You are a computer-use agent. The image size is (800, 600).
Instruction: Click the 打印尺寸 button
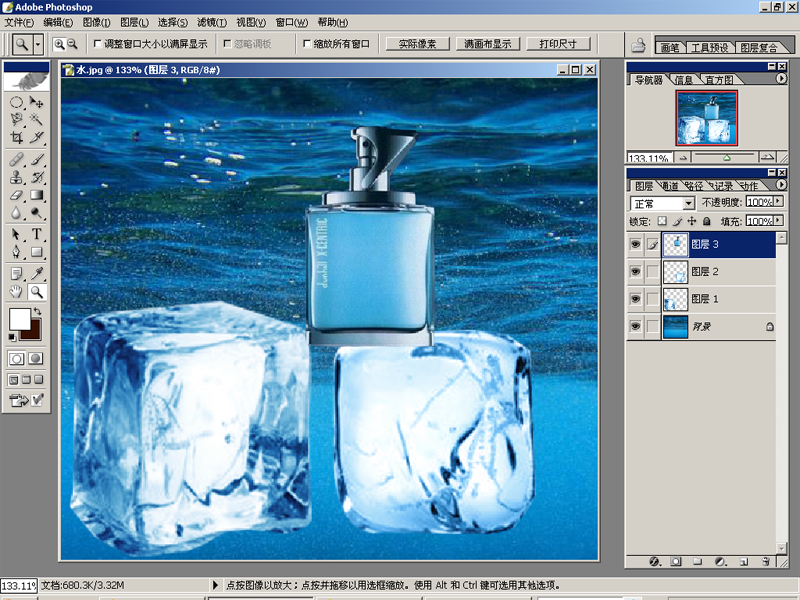coord(558,44)
